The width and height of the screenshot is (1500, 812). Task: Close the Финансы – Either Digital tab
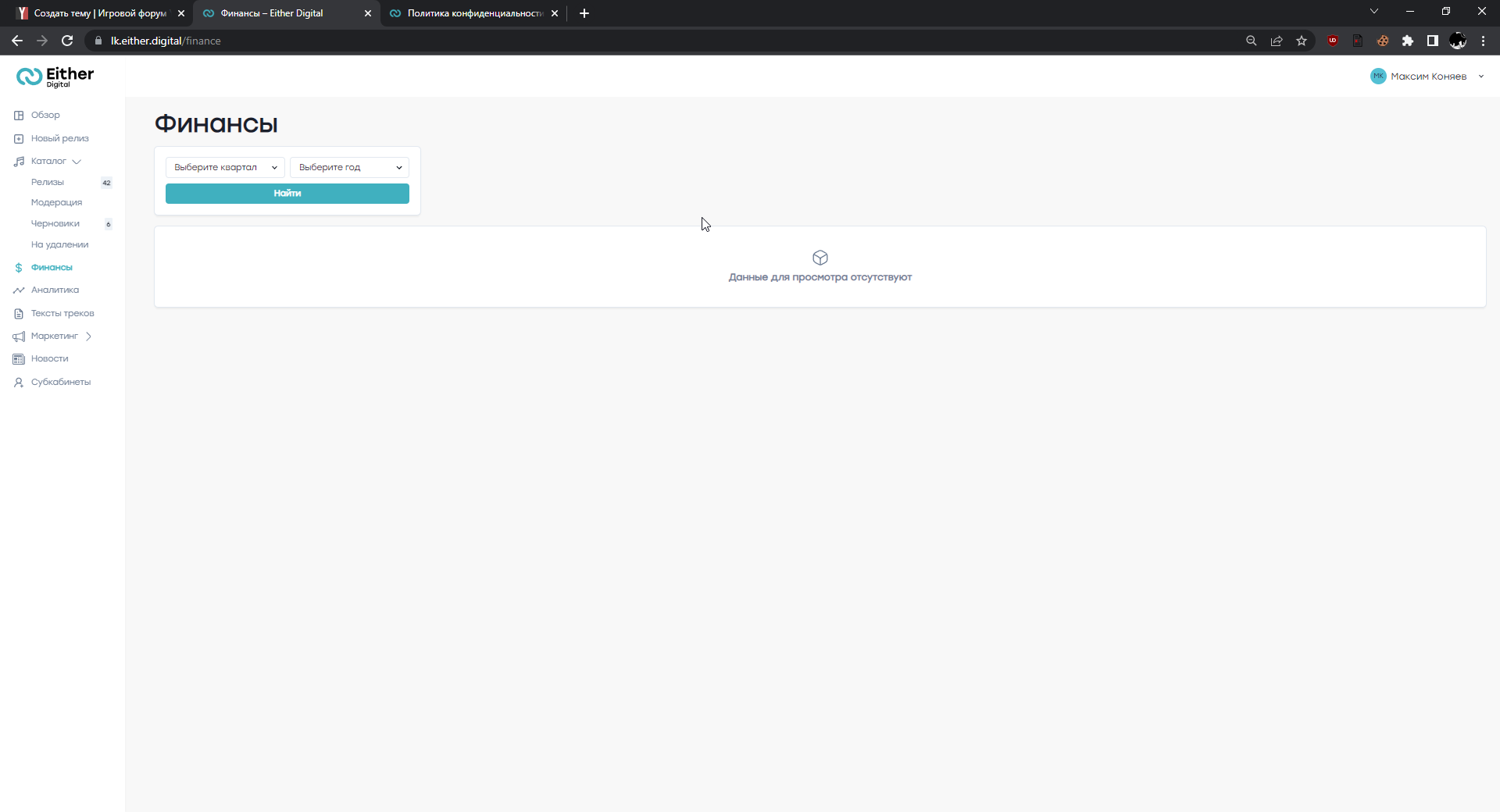click(368, 13)
